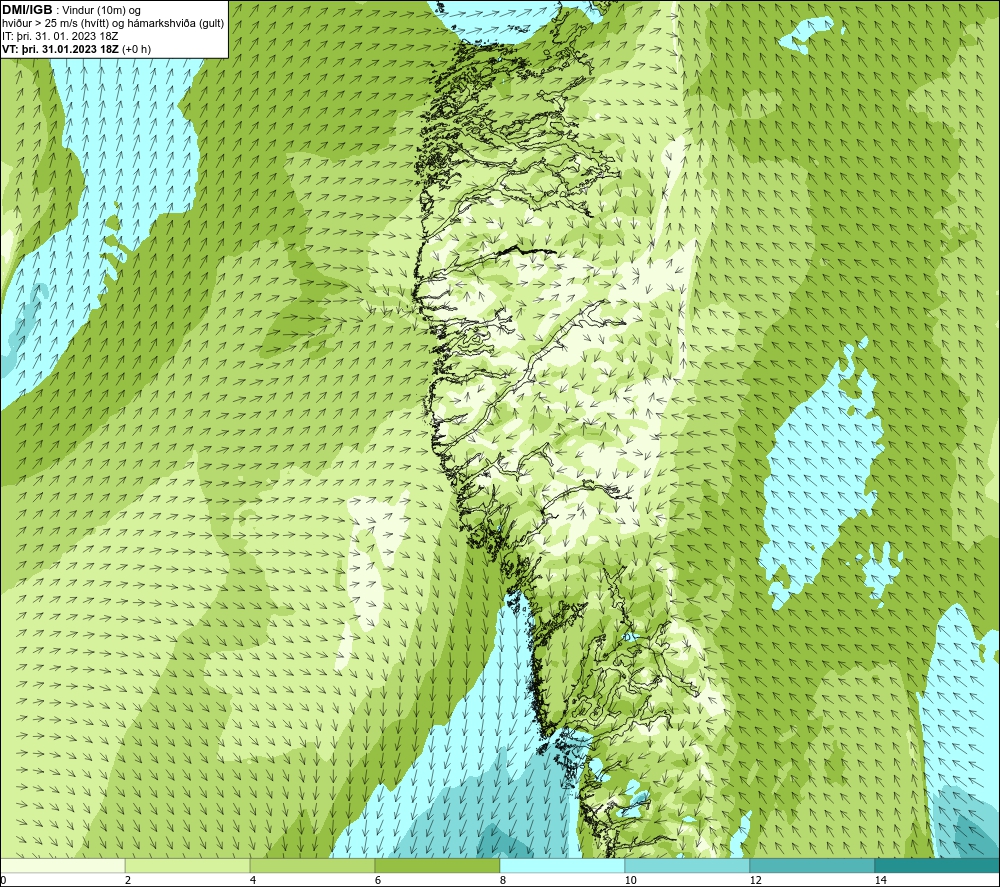The height and width of the screenshot is (887, 1000).
Task: Click the 0–2 m/s palest legend color segment
Action: (x=62, y=865)
